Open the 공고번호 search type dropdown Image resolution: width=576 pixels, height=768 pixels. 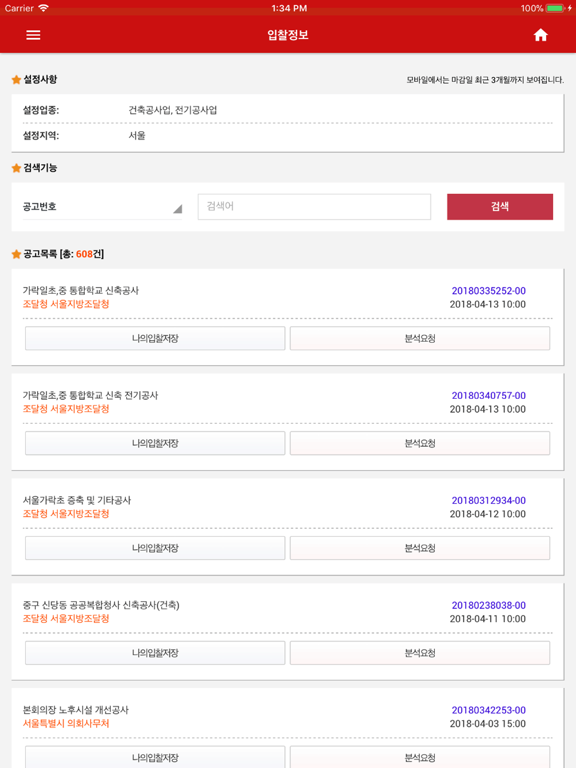pyautogui.click(x=102, y=207)
